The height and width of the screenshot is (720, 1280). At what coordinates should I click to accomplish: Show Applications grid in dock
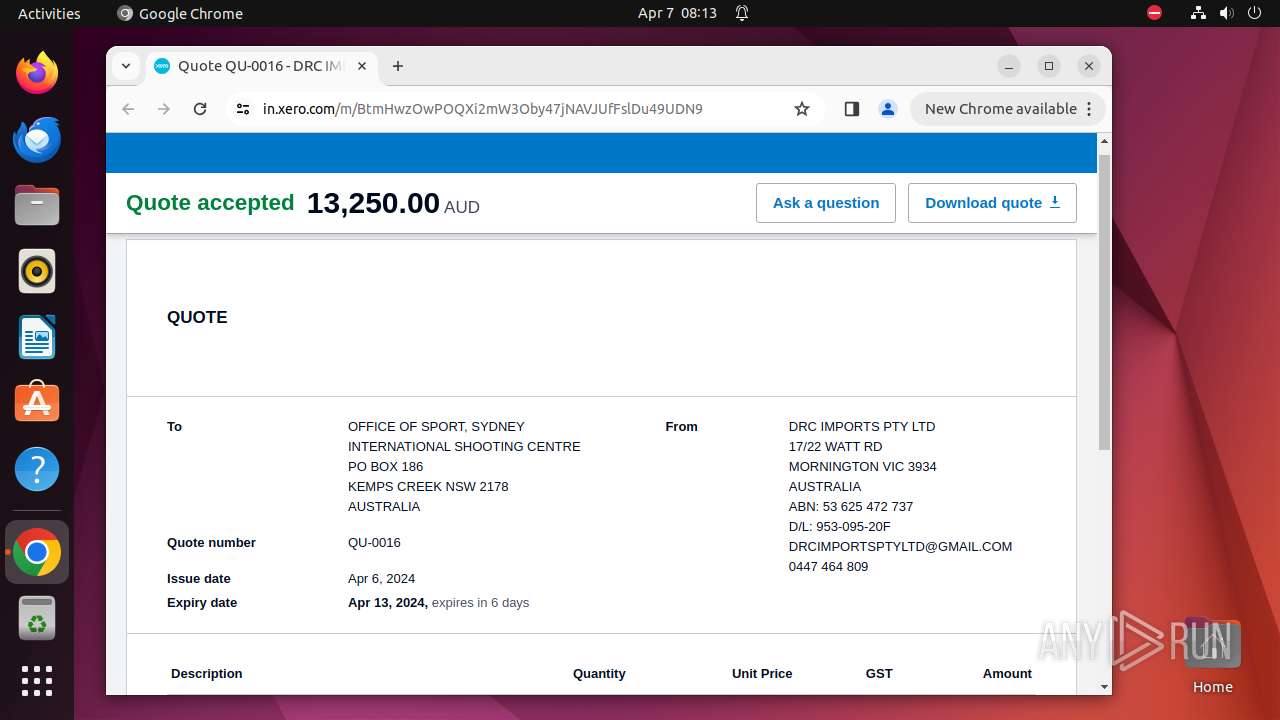[37, 681]
